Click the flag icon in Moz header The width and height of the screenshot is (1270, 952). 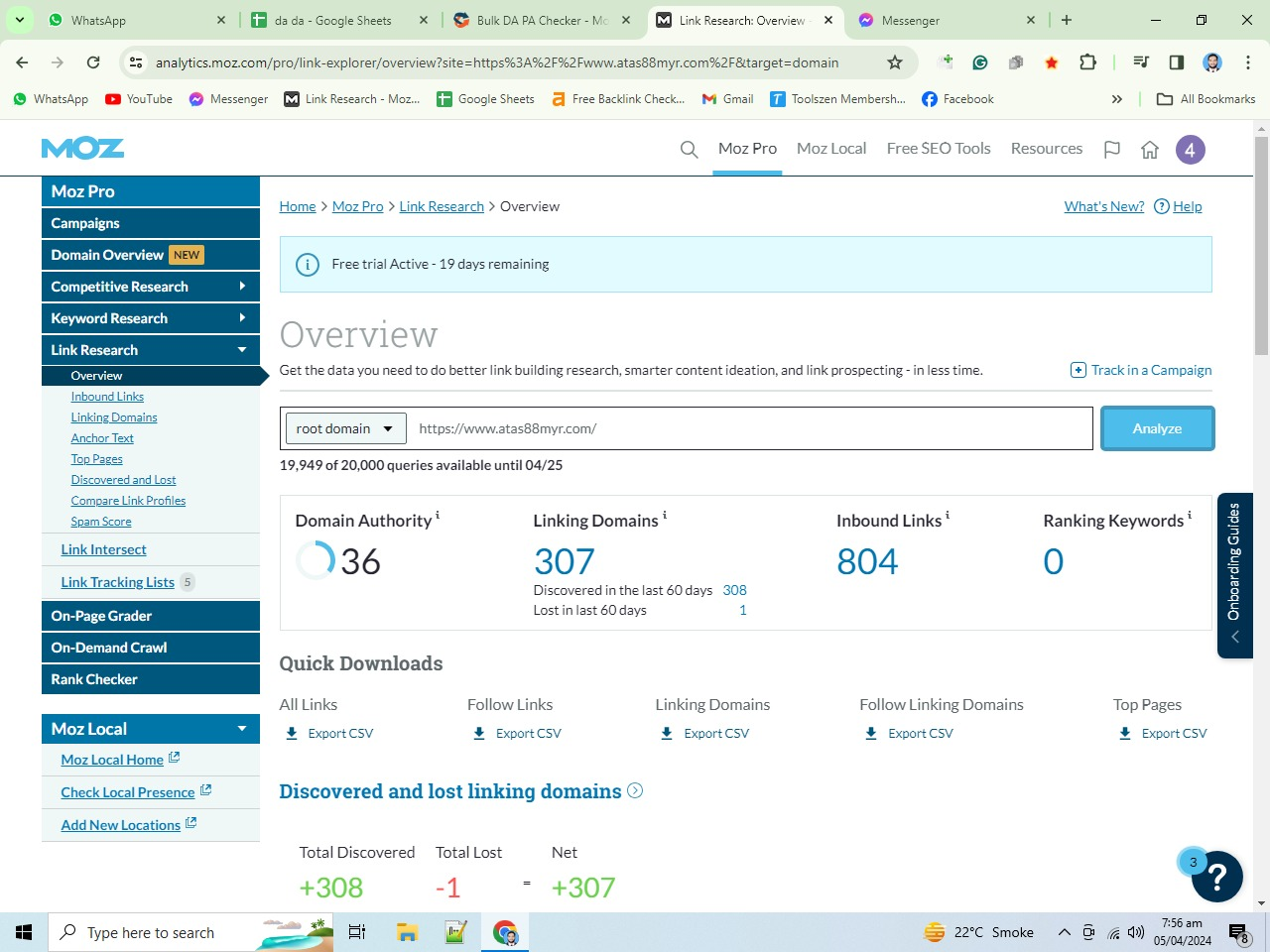(1112, 150)
